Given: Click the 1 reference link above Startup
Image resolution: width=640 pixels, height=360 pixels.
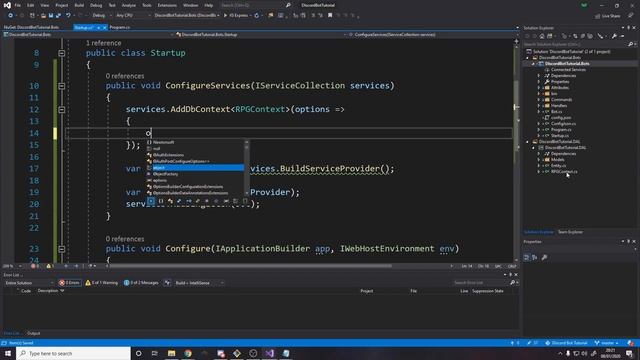Looking at the screenshot, I should 104,43.
